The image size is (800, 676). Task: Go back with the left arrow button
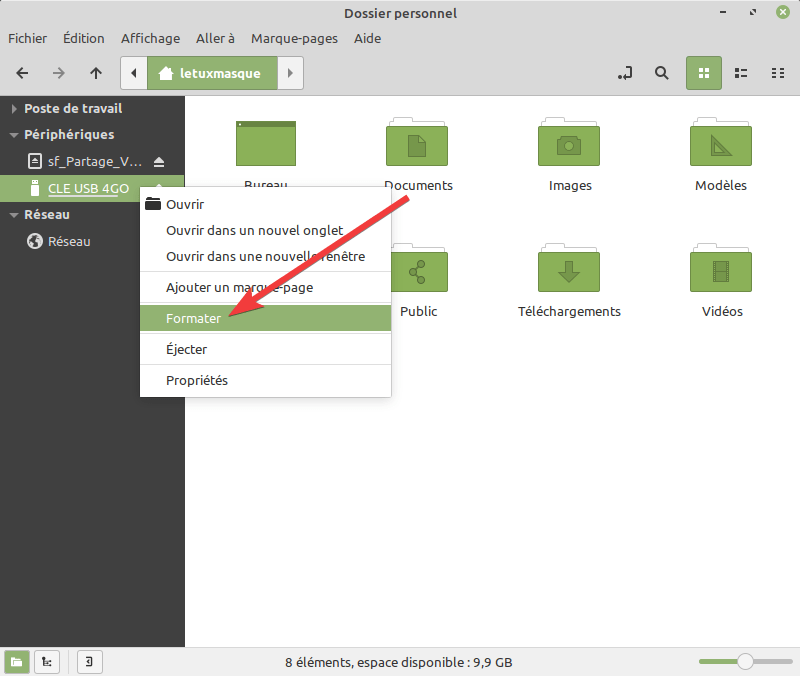(22, 73)
